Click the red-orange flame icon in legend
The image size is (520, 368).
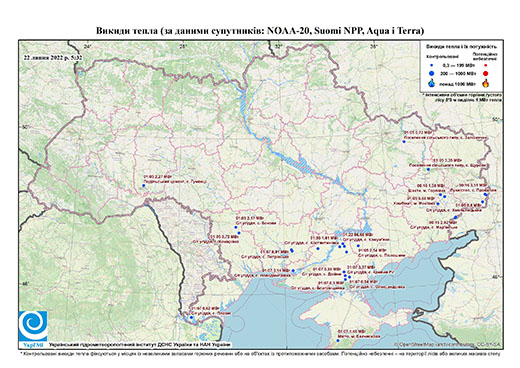click(486, 83)
